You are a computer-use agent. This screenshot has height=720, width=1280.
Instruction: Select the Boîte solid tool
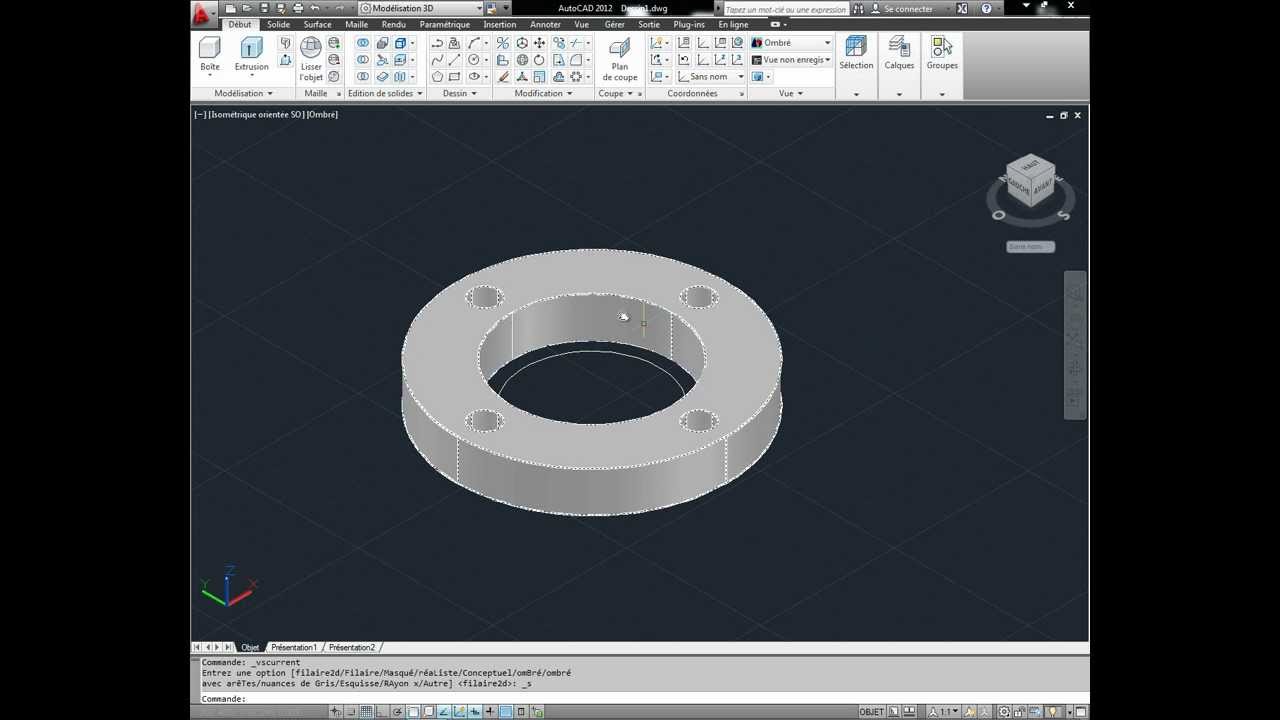coord(209,54)
